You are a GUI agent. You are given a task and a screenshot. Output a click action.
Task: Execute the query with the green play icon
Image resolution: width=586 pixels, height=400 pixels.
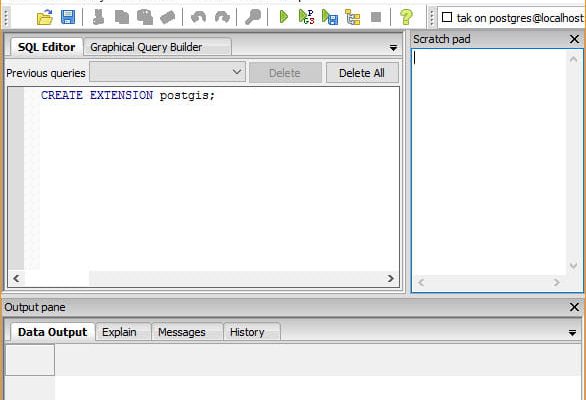pos(284,17)
